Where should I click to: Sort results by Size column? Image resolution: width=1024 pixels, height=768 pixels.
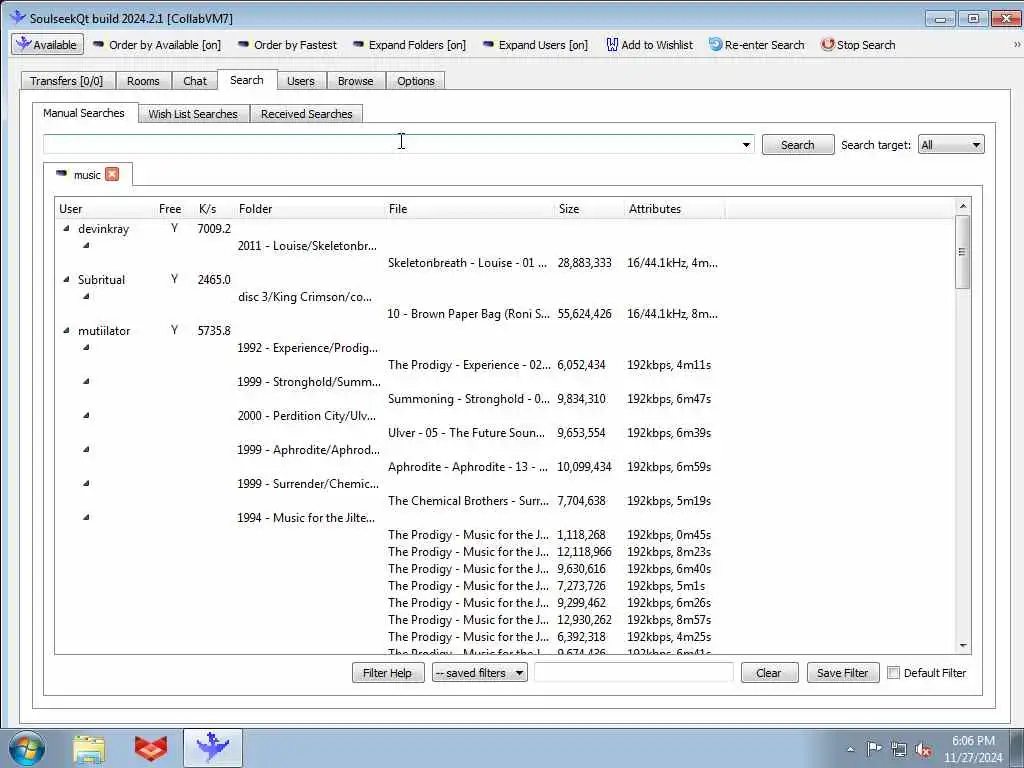click(x=569, y=209)
